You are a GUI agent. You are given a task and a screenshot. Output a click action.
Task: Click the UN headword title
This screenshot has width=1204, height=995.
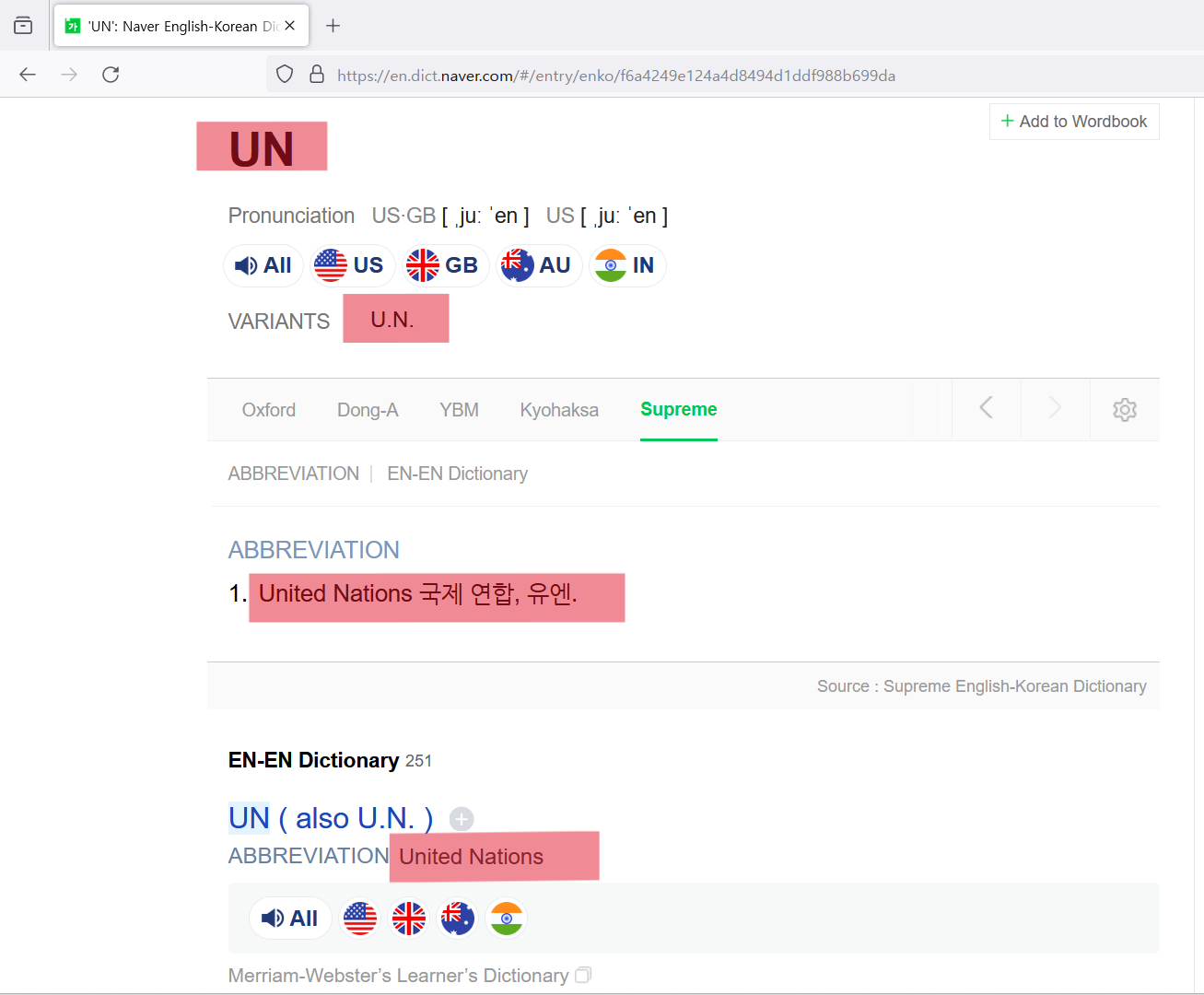pos(262,147)
